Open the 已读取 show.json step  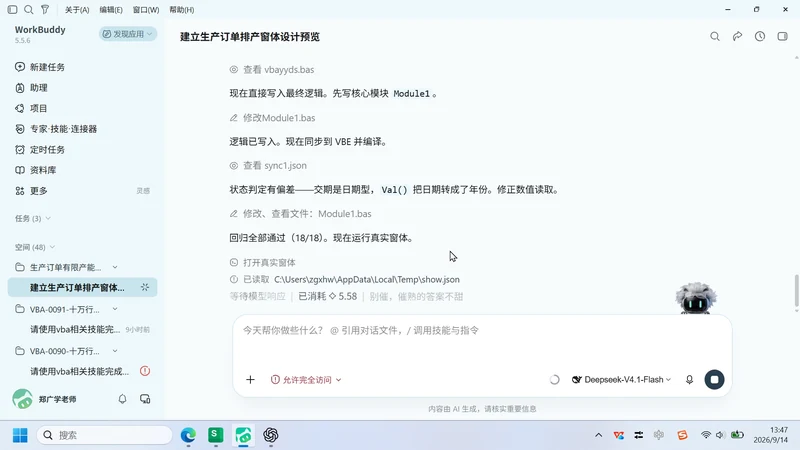tap(345, 279)
